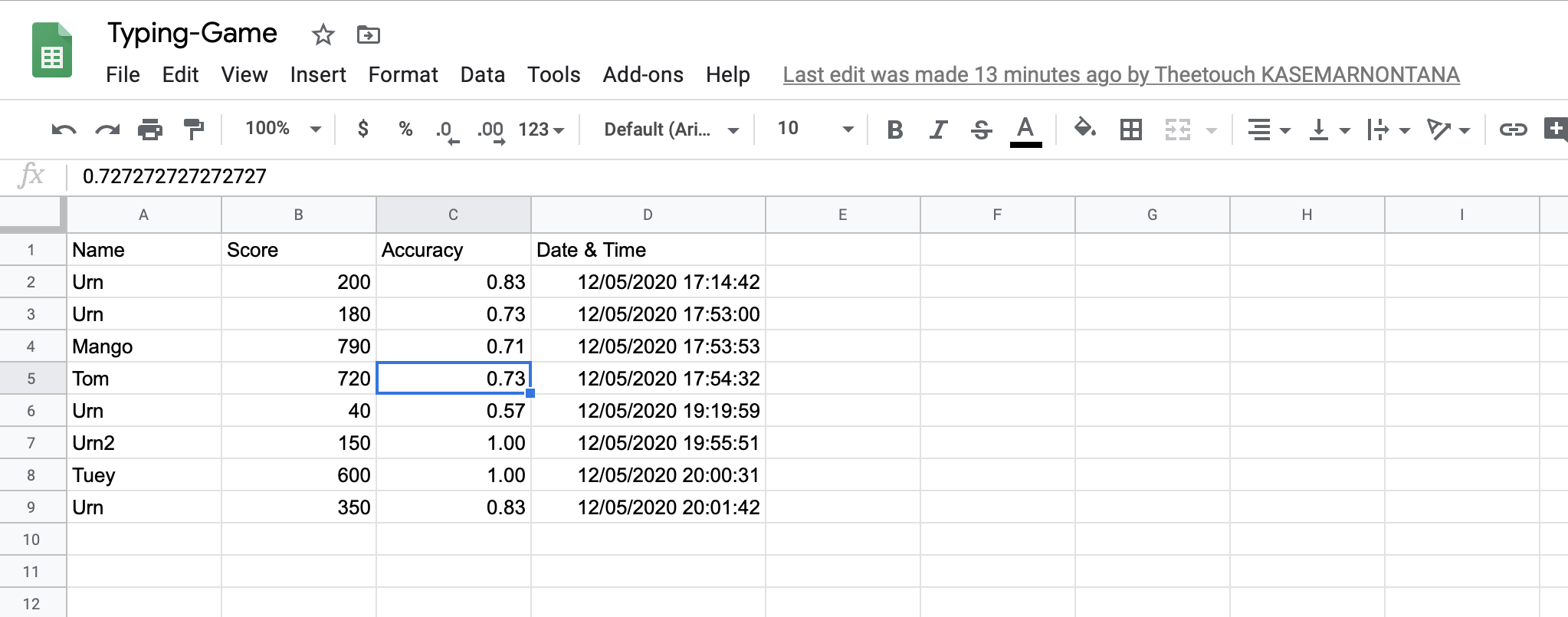Open the fill color picker

click(x=1085, y=128)
